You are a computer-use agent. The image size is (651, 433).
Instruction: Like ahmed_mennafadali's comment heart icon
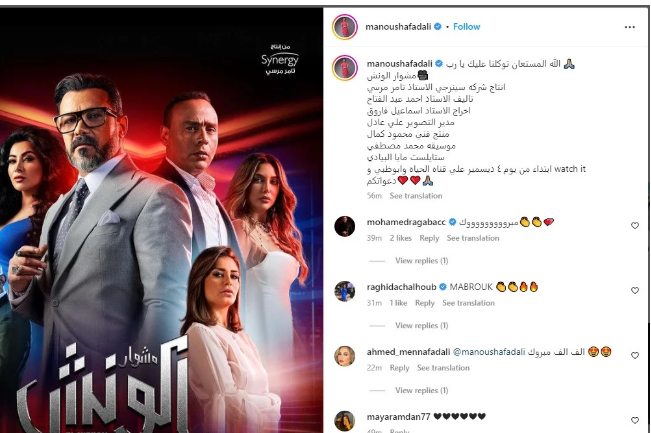634,355
